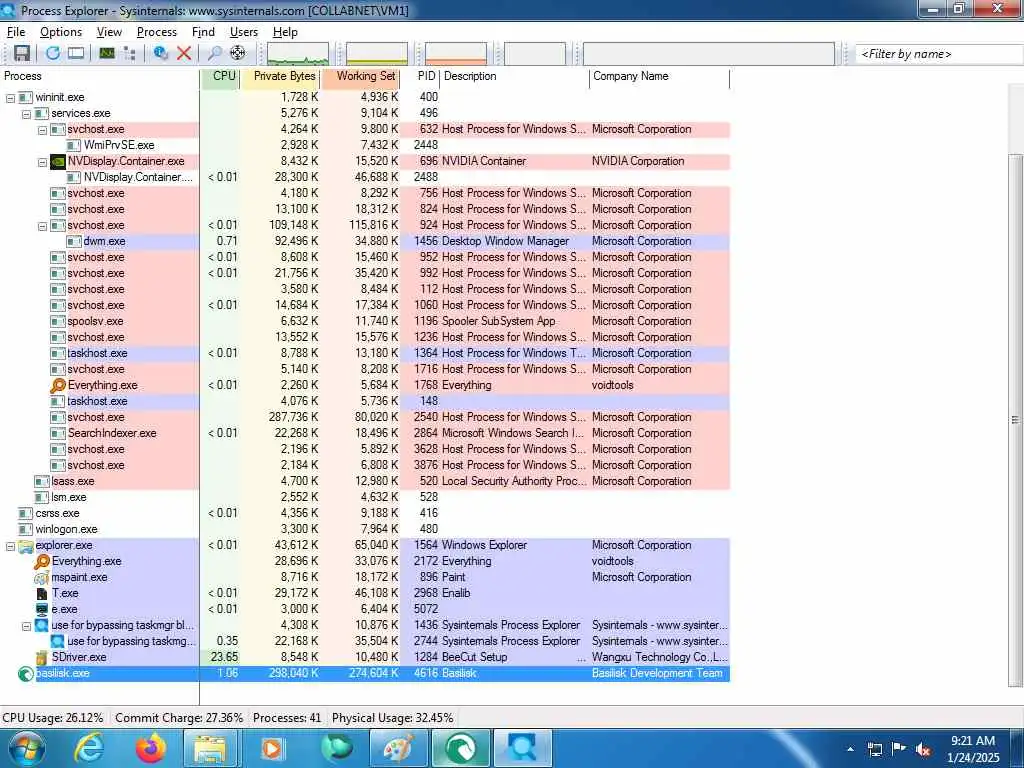Show hidden tray icons arrow
Screen dimensions: 1024x768
(x=850, y=749)
